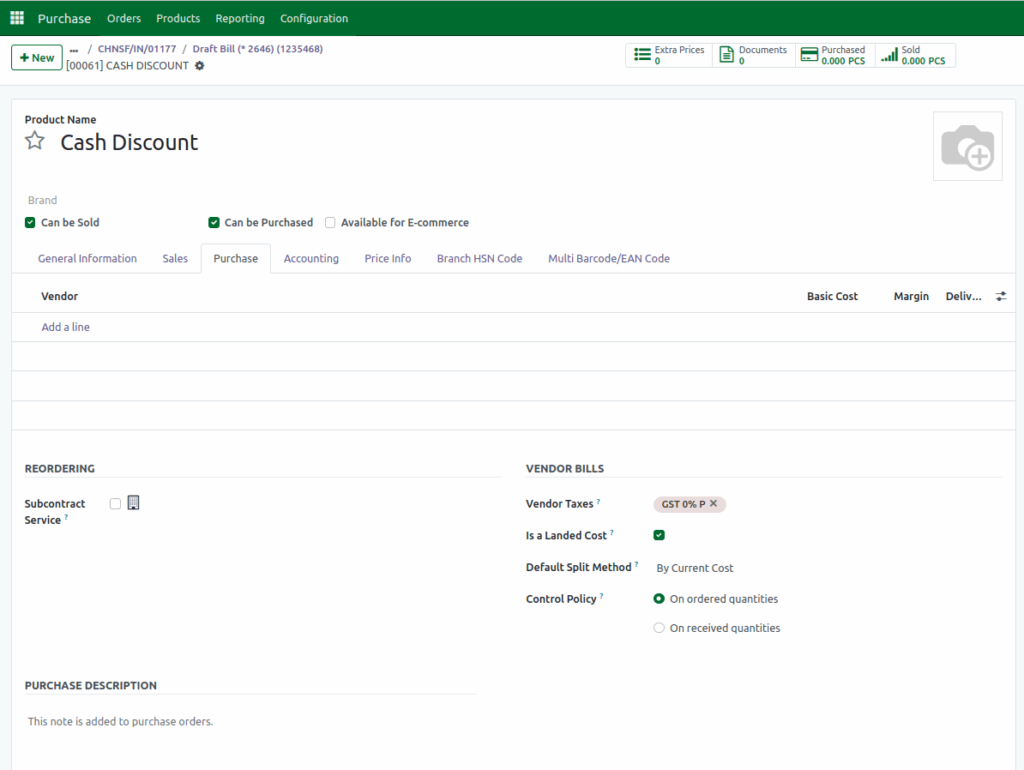Select On received quantities control policy
Screen dimensions: 1024x770
(659, 627)
